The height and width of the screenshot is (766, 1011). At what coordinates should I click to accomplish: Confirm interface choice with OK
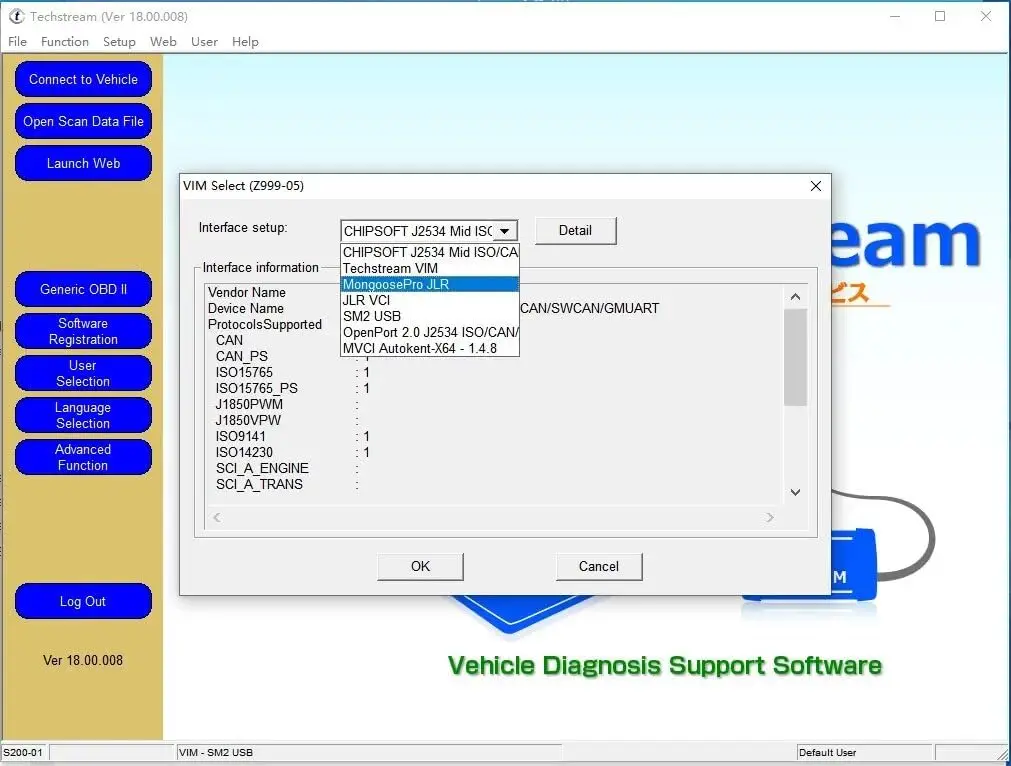(419, 566)
